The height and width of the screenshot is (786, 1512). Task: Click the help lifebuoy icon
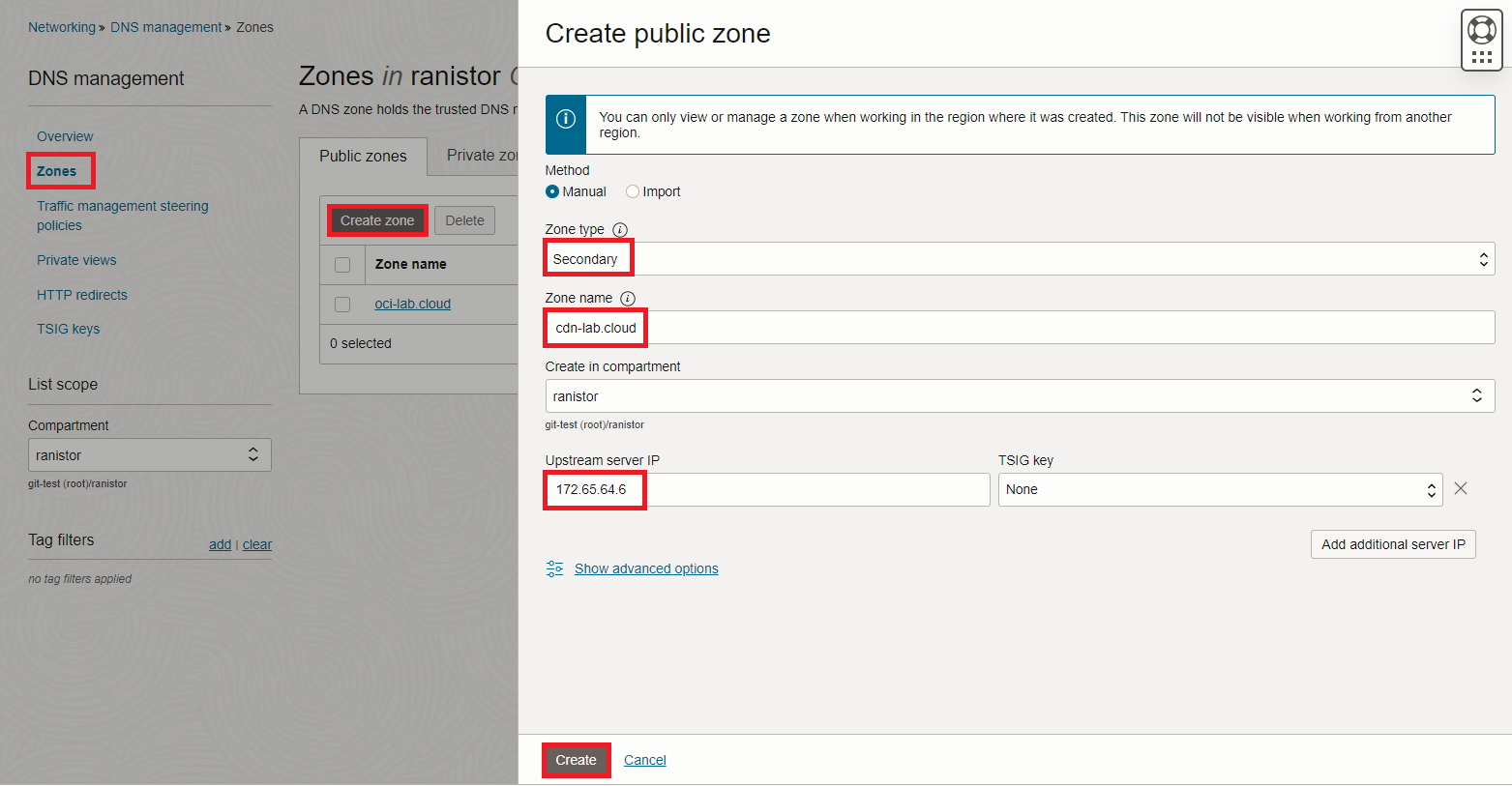click(x=1481, y=29)
